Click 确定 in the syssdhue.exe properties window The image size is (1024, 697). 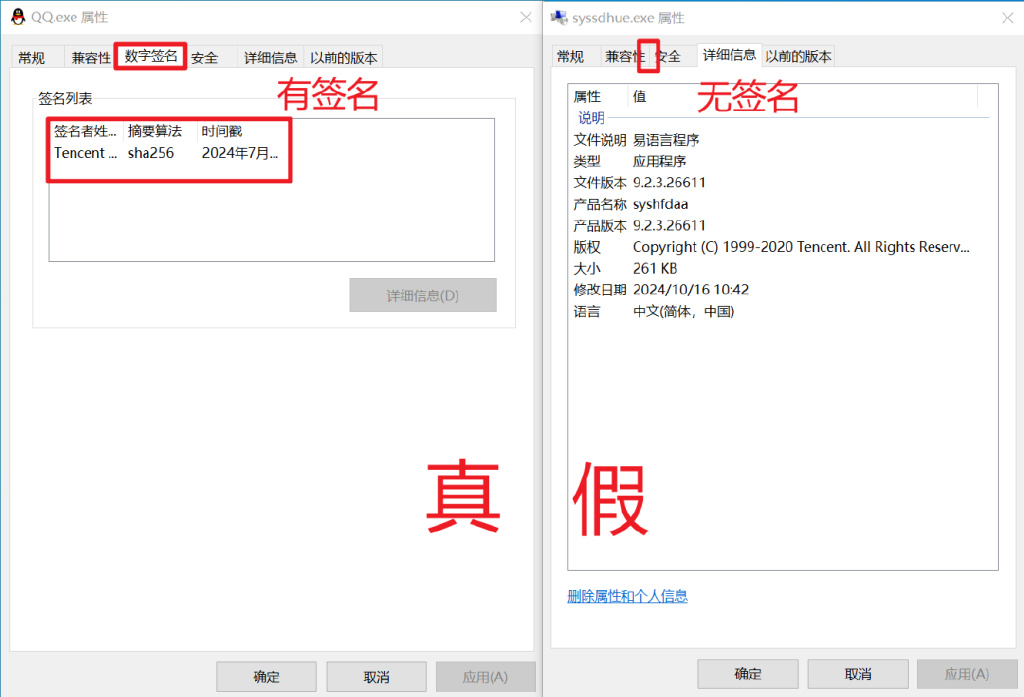point(748,673)
